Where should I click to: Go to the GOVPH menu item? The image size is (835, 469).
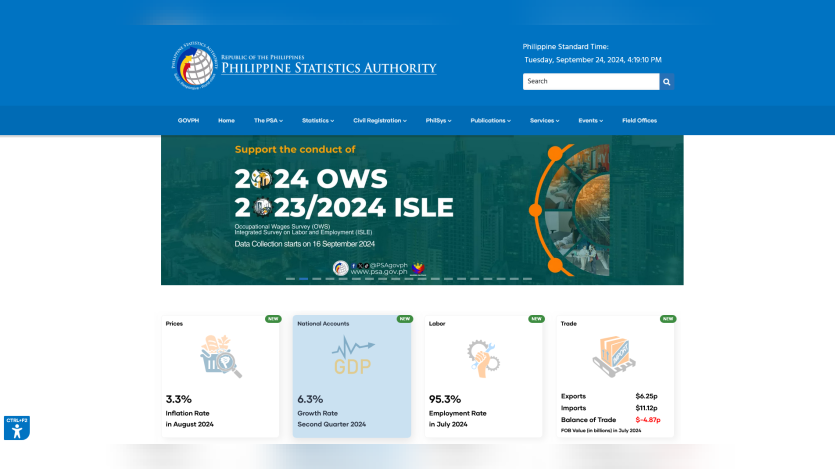[189, 120]
